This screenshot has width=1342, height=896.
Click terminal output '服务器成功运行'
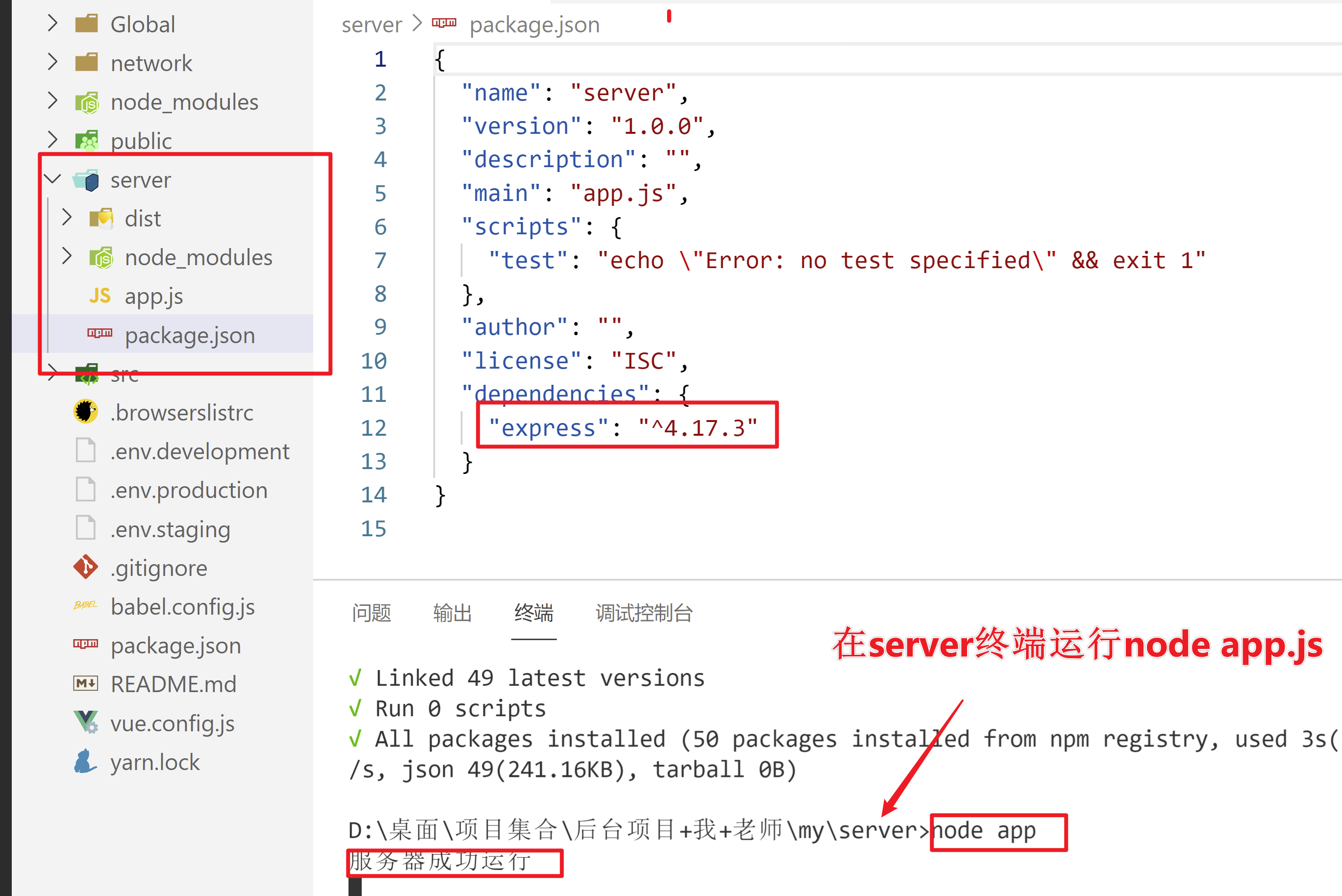tap(440, 861)
